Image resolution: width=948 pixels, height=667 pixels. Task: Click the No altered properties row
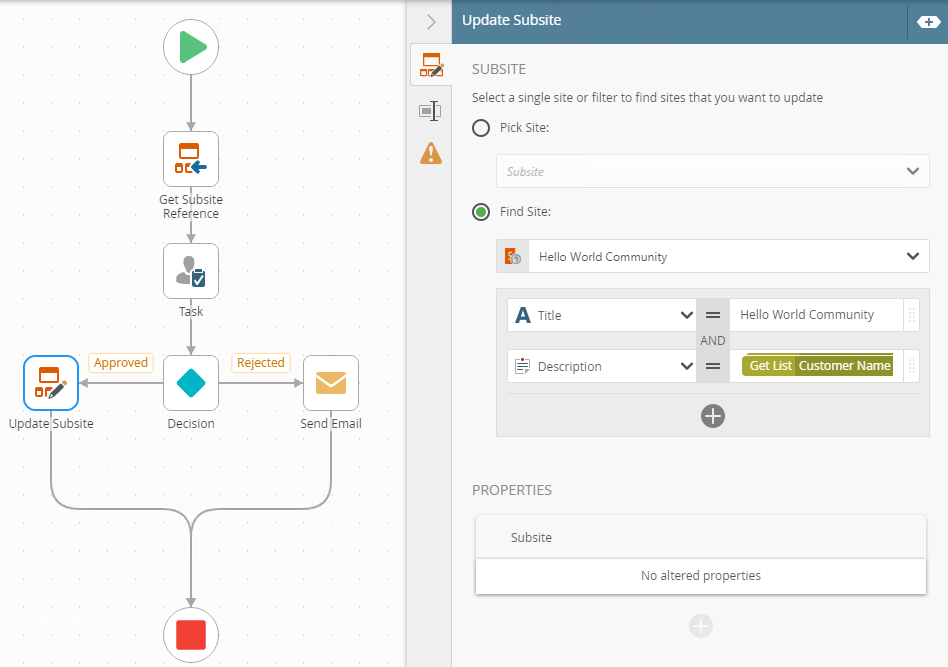701,576
